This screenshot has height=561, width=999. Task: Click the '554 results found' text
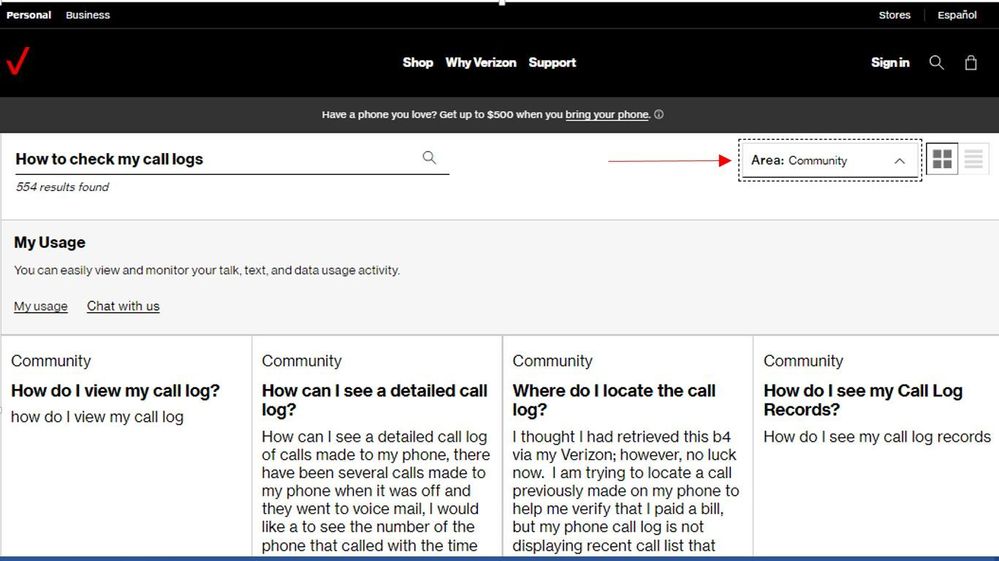tap(62, 187)
